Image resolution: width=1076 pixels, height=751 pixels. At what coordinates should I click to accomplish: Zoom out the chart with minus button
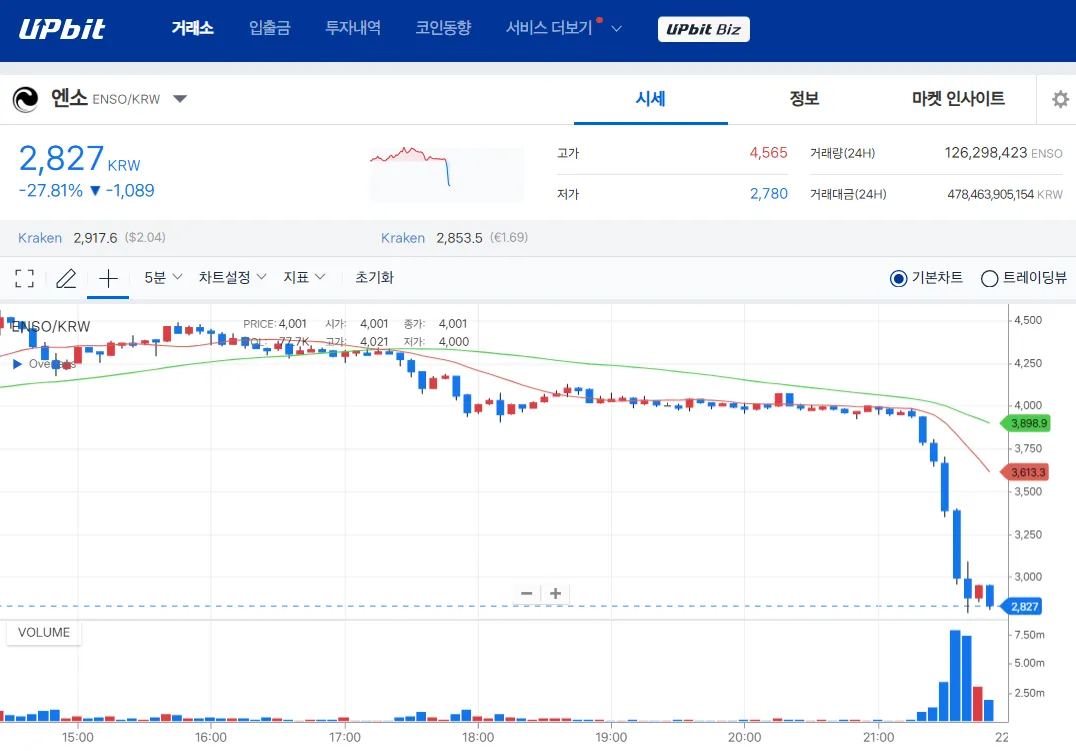coord(527,593)
